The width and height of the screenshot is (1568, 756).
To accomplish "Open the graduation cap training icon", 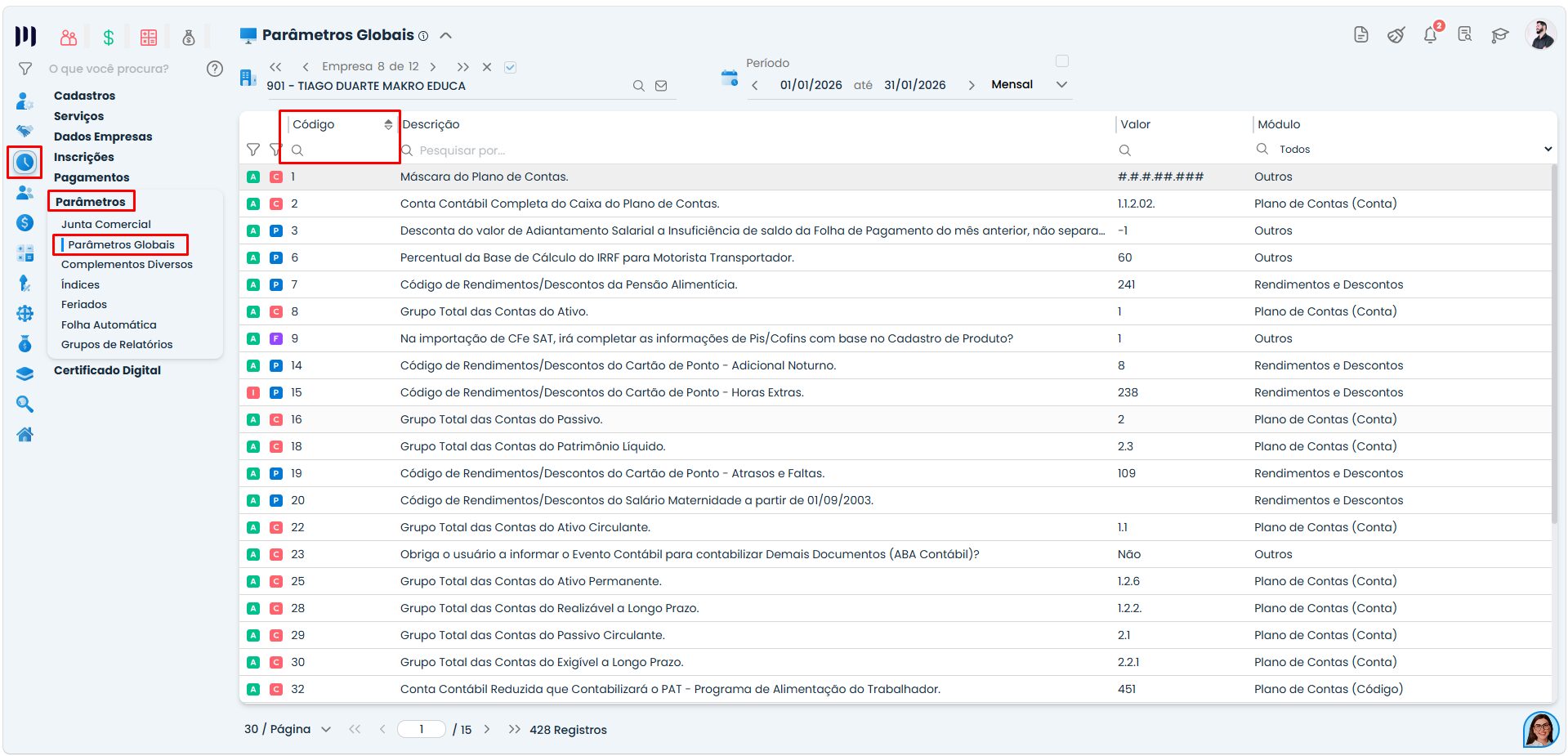I will 1499,35.
